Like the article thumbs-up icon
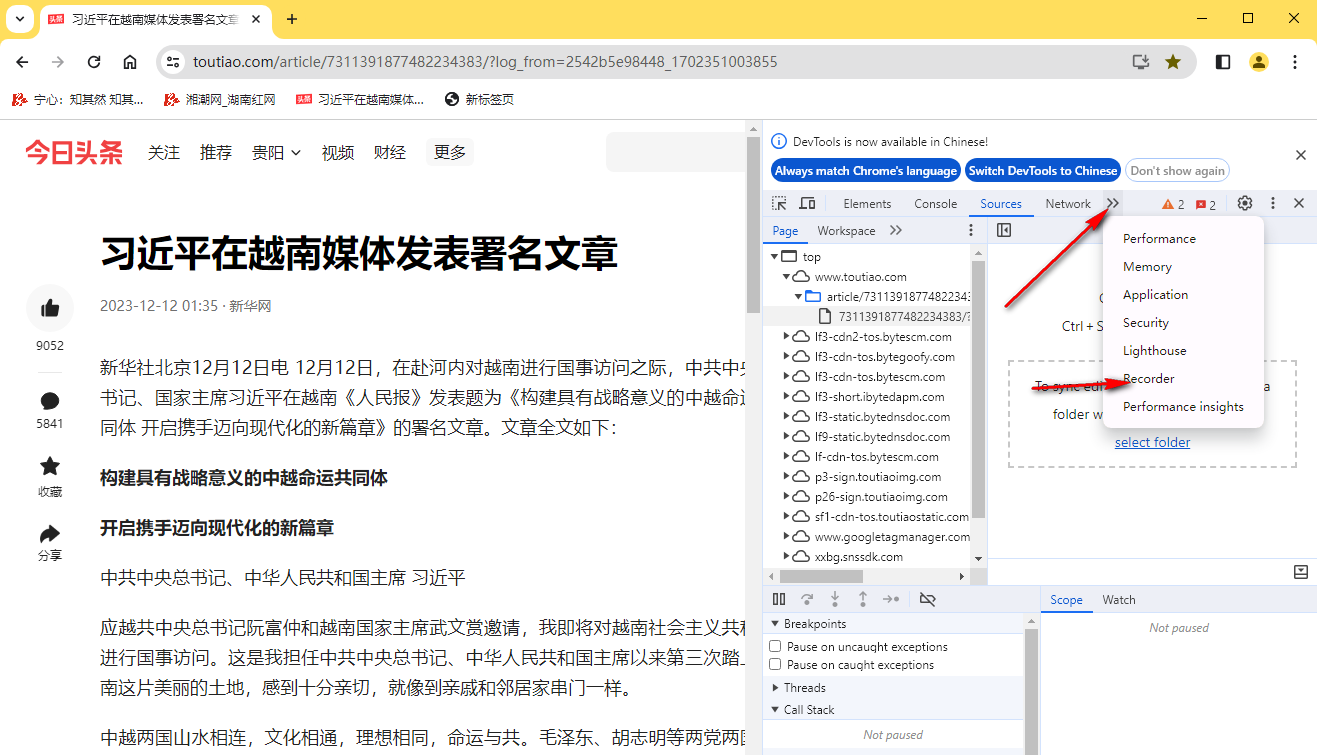This screenshot has height=755, width=1317. (x=50, y=309)
